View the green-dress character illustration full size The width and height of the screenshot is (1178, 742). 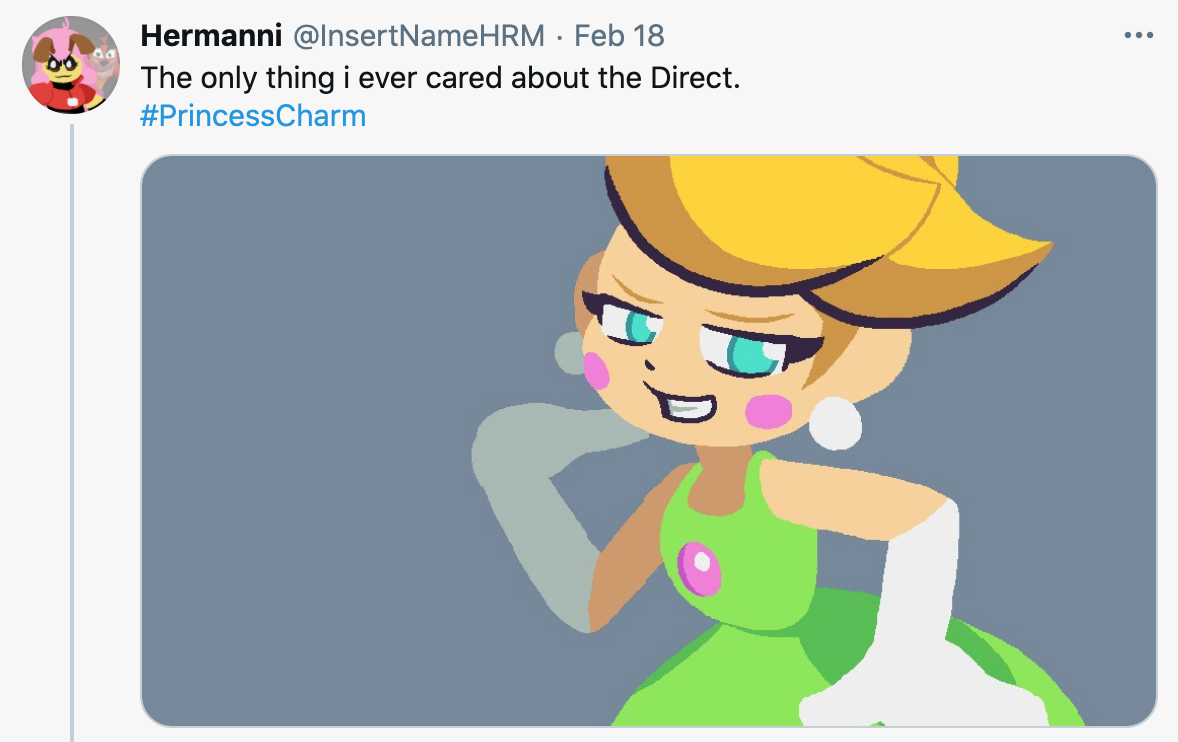pos(650,440)
